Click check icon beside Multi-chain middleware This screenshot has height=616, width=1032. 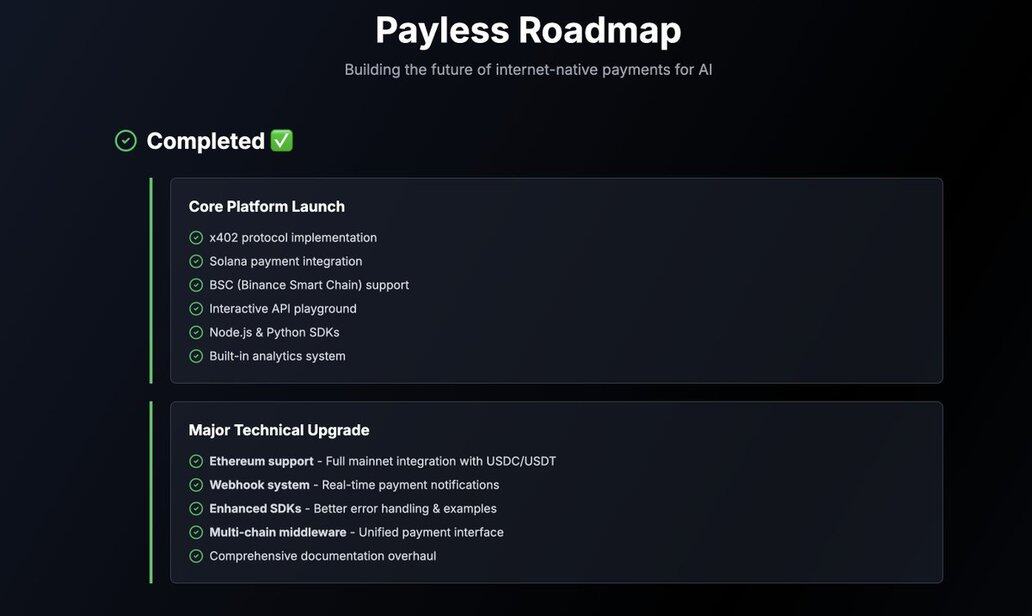coord(196,532)
